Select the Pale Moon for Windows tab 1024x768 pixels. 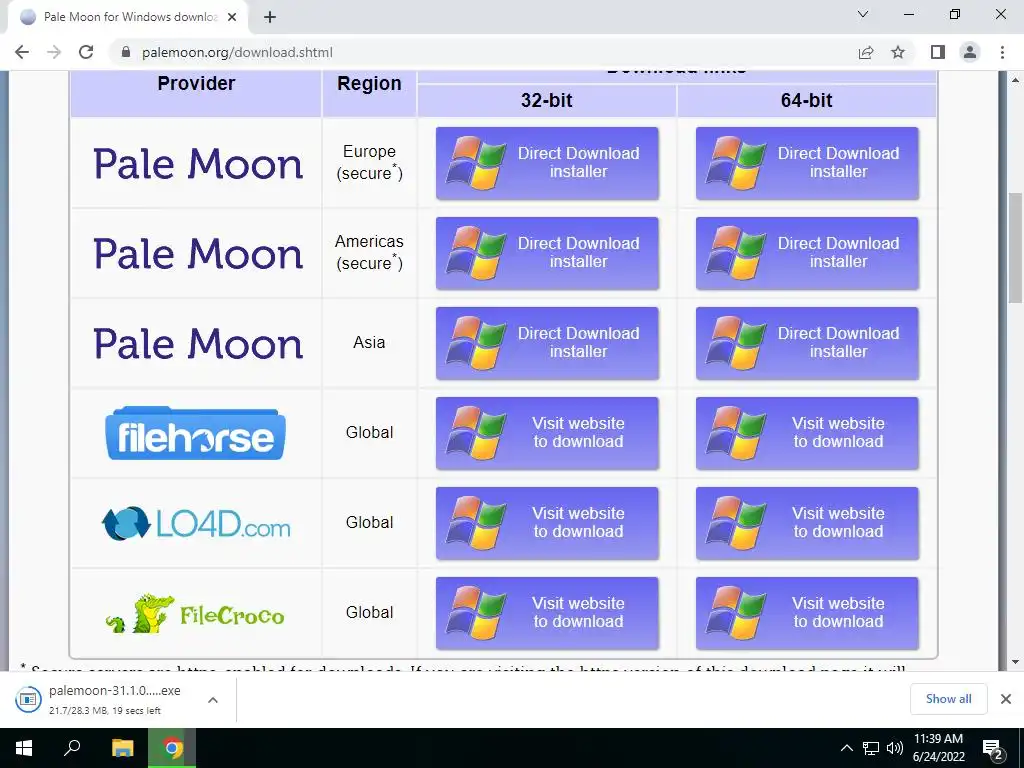pyautogui.click(x=128, y=18)
